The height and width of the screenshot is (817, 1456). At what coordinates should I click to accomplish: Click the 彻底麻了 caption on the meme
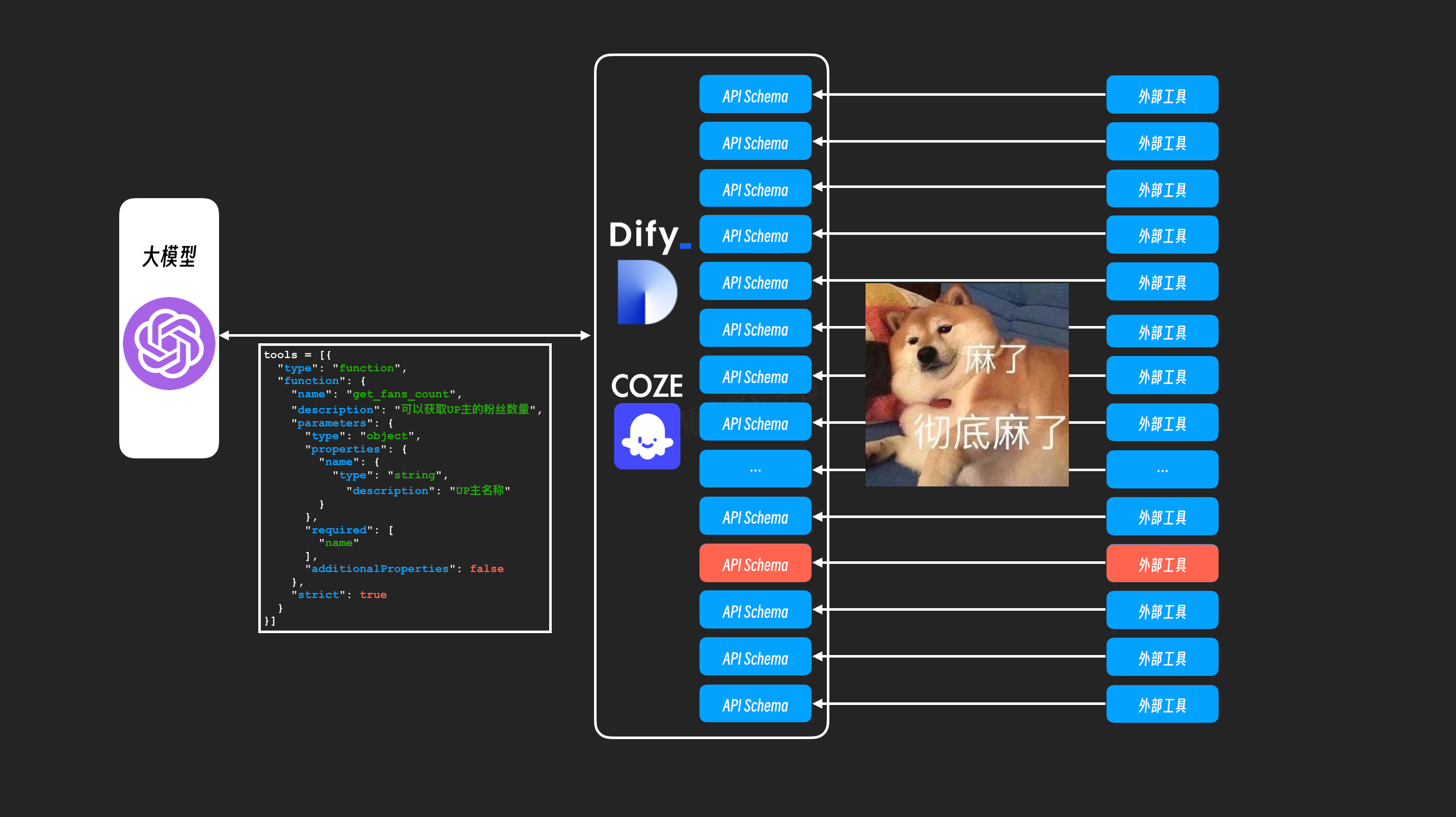[x=989, y=432]
